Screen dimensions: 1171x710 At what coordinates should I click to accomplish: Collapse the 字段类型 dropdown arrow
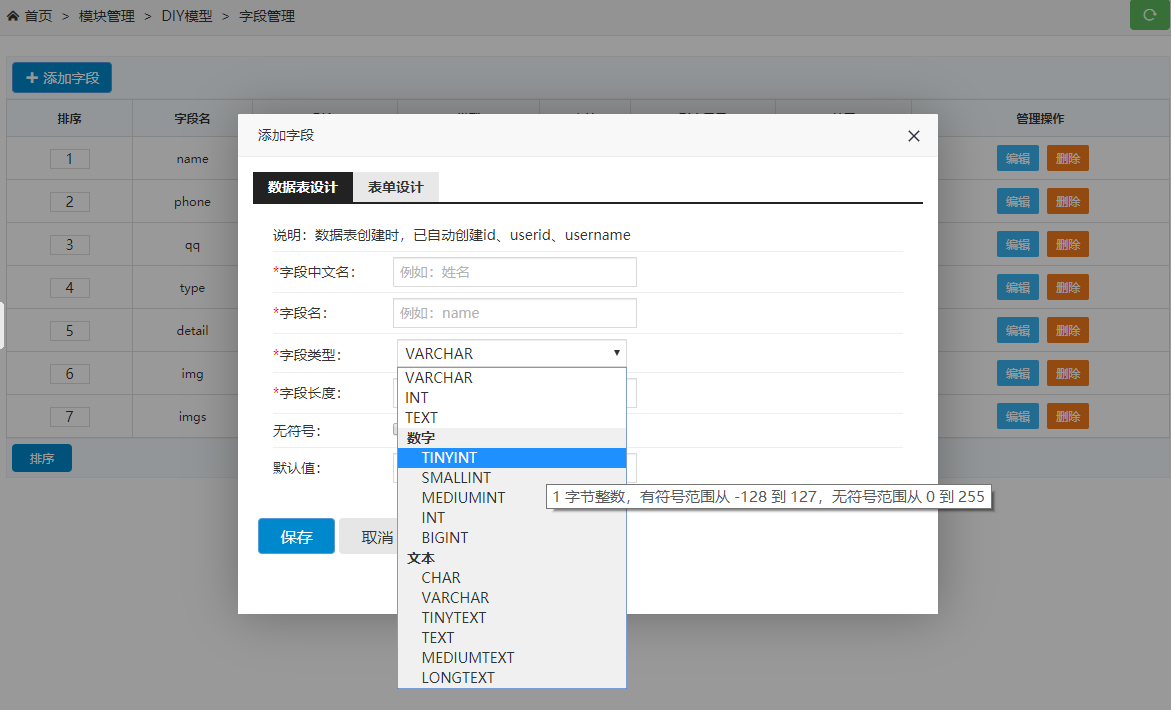[x=616, y=353]
